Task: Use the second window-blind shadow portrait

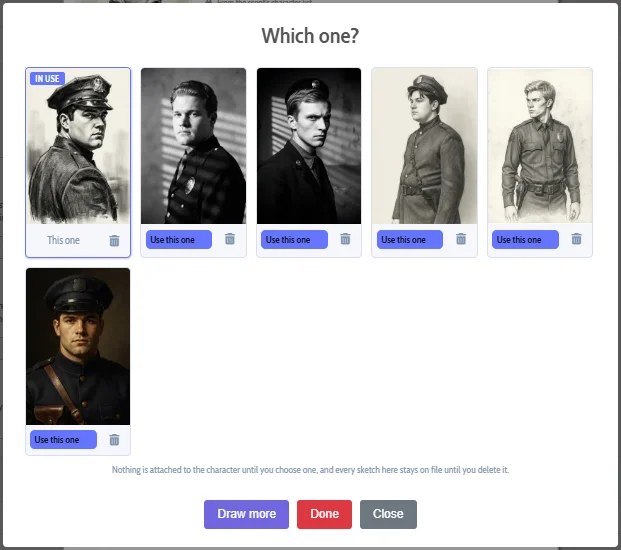Action: (x=179, y=240)
